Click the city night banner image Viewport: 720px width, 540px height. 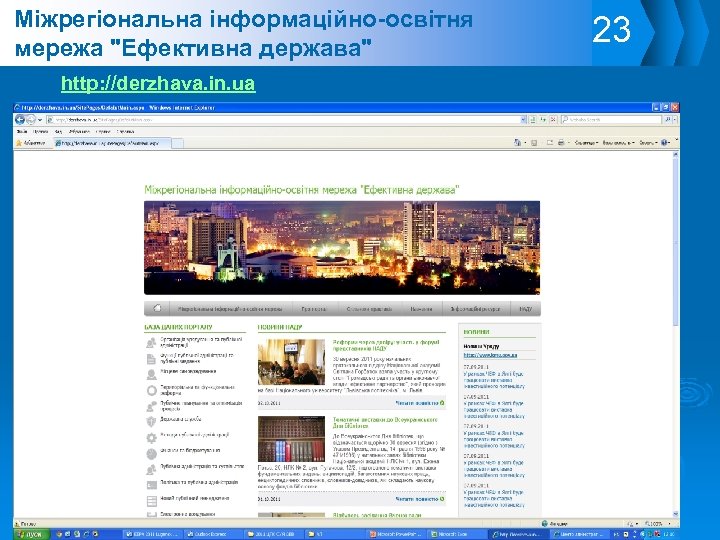click(x=342, y=248)
